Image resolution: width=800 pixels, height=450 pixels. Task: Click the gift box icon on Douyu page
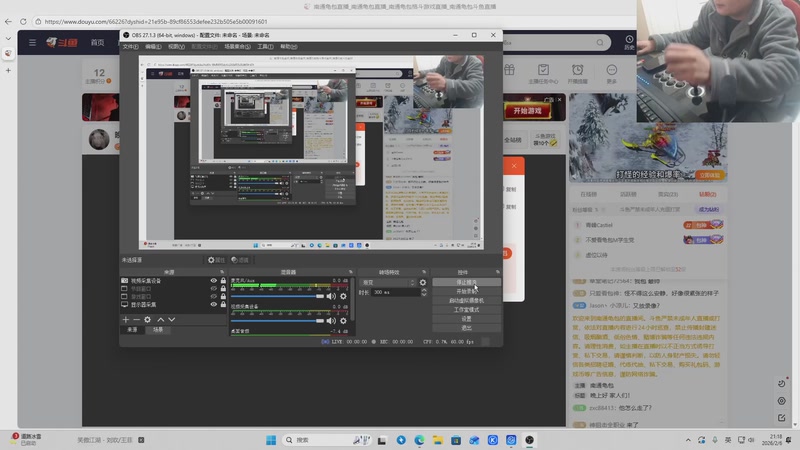click(509, 70)
